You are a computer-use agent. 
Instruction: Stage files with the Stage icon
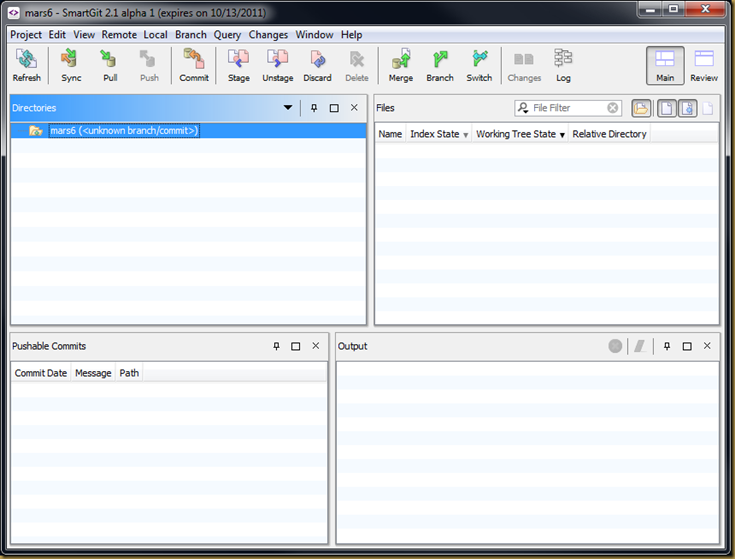[239, 65]
